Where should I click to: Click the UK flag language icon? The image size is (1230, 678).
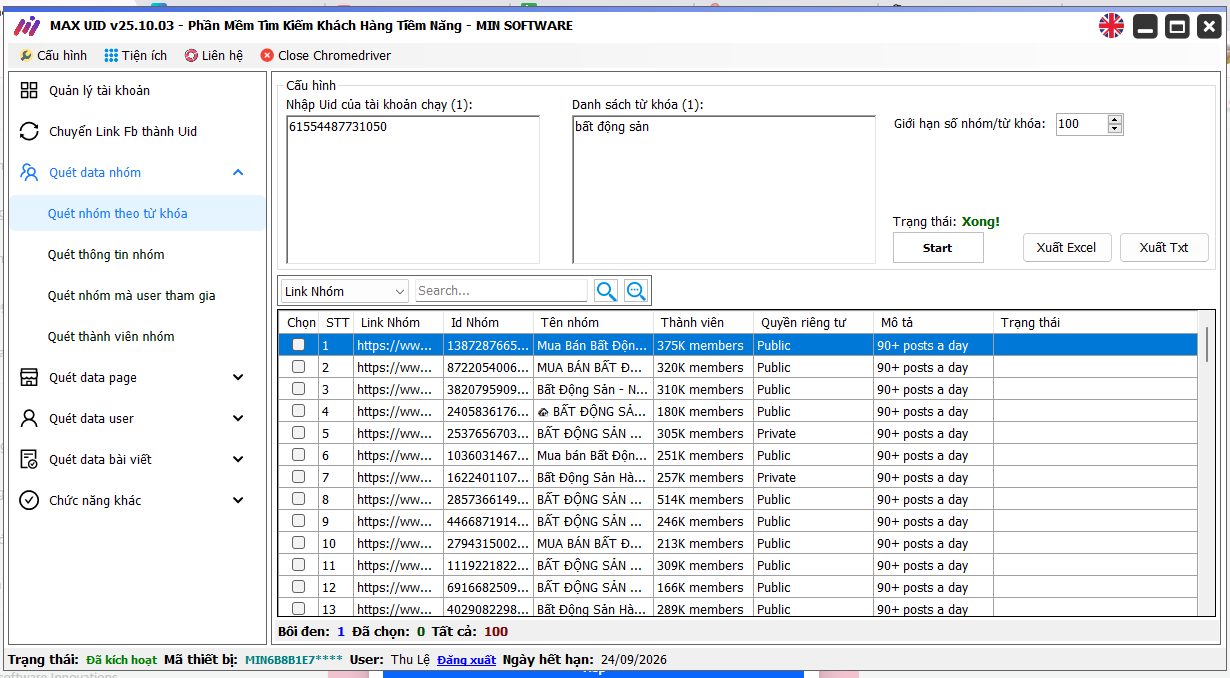click(x=1111, y=26)
